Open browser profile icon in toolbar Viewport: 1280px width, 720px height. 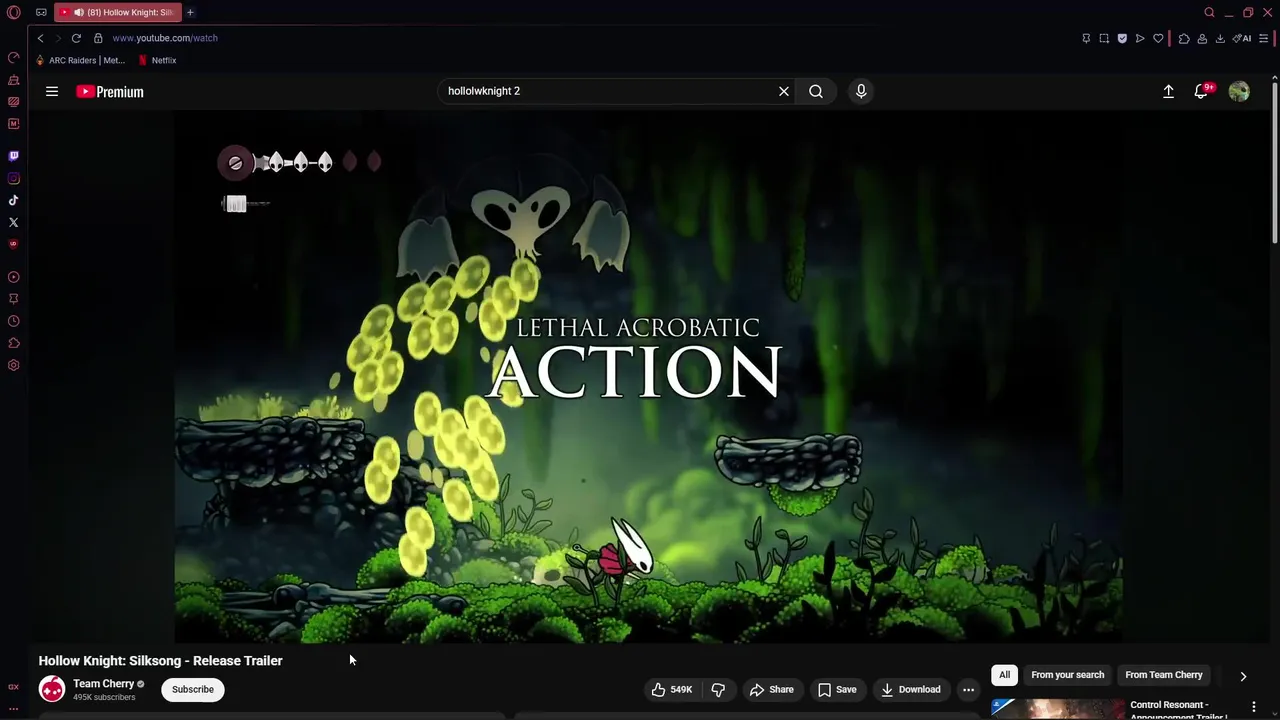coord(1202,38)
